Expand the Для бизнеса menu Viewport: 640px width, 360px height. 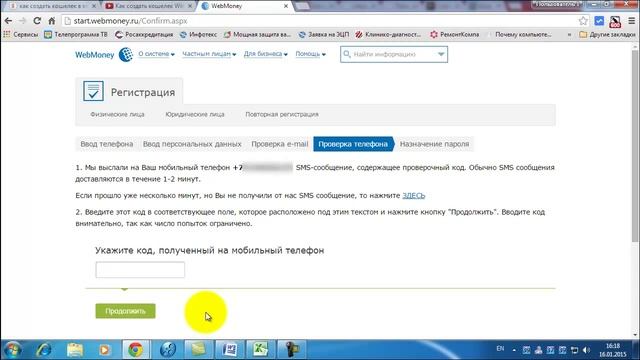click(265, 54)
